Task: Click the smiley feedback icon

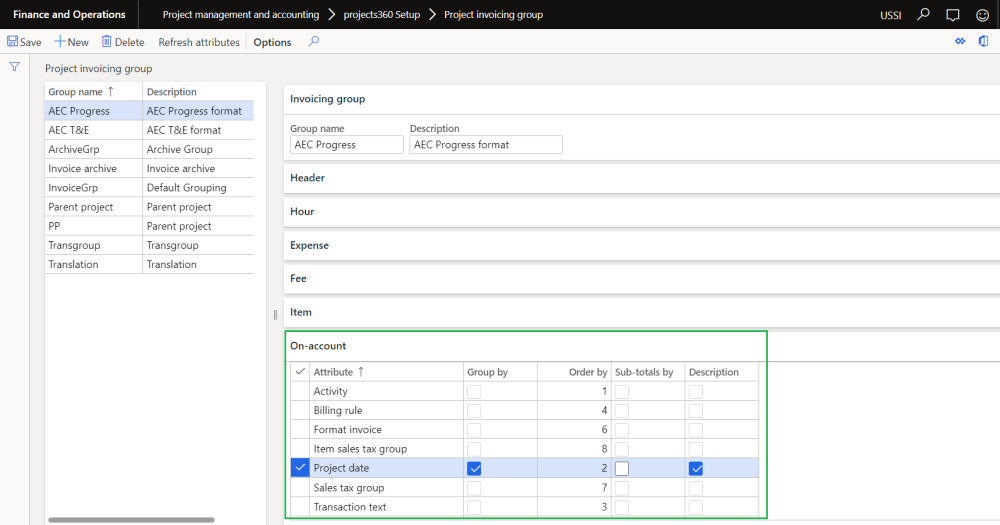Action: point(981,15)
